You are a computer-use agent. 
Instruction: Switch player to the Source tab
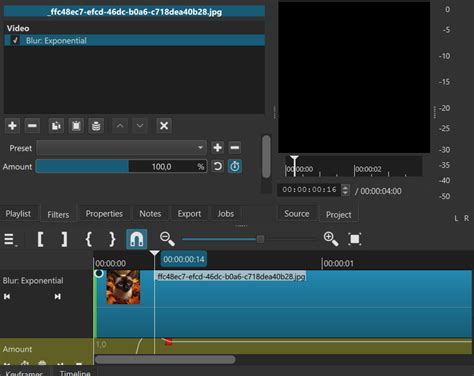pyautogui.click(x=297, y=214)
